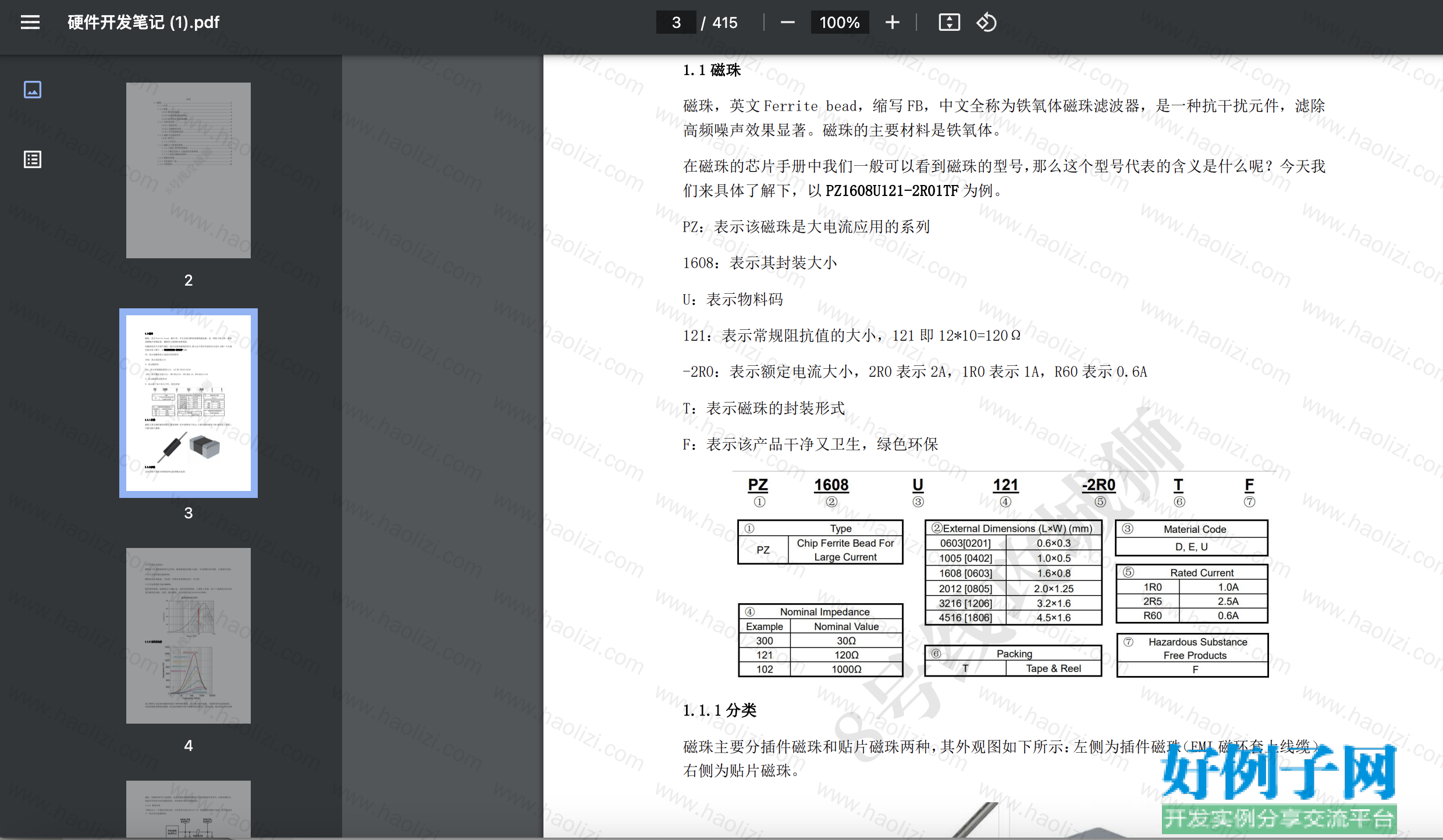This screenshot has height=840, width=1443.
Task: Select the part code segment -2R0 in diagram
Action: [x=1099, y=485]
